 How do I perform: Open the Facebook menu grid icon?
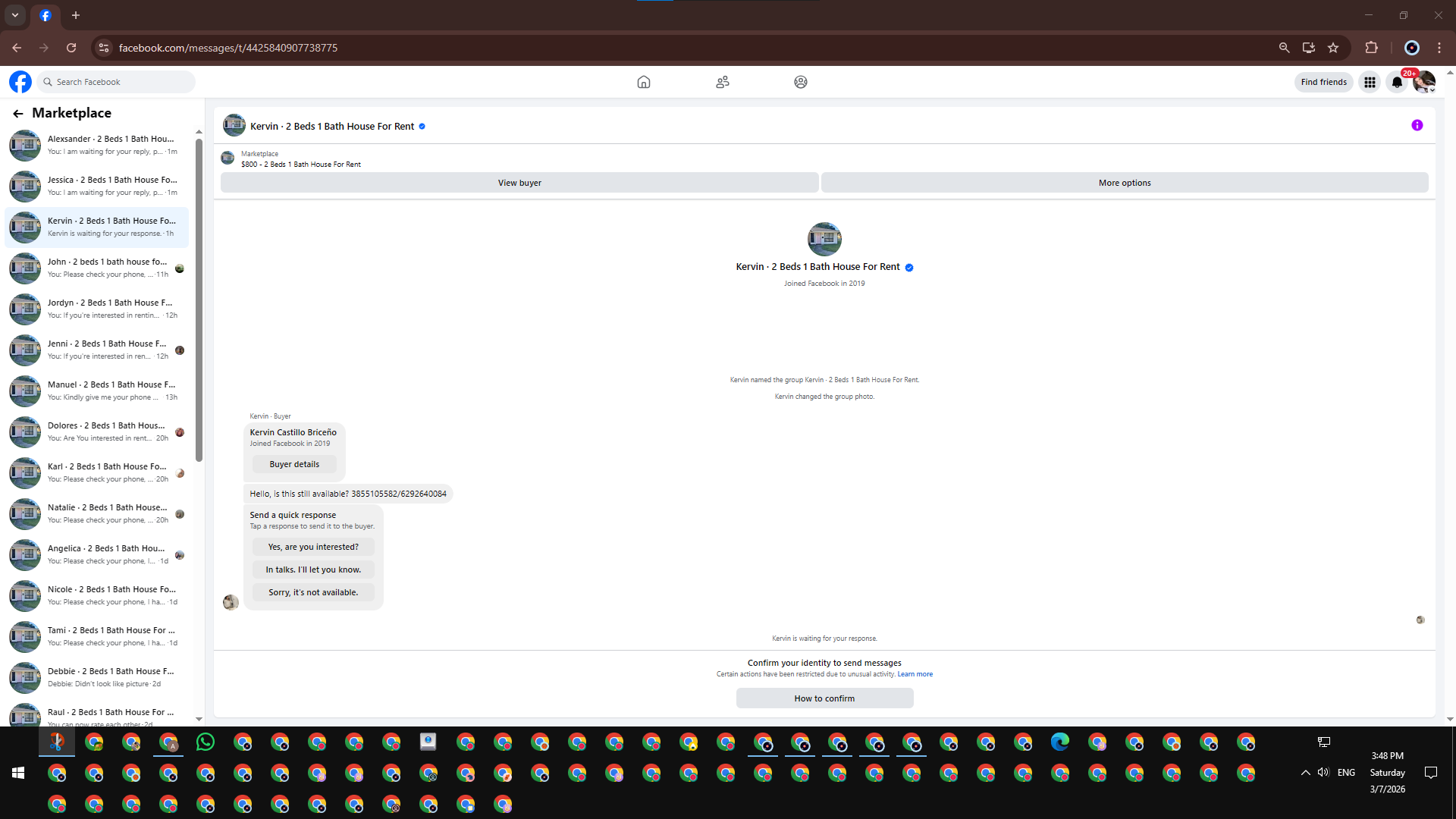[1370, 82]
